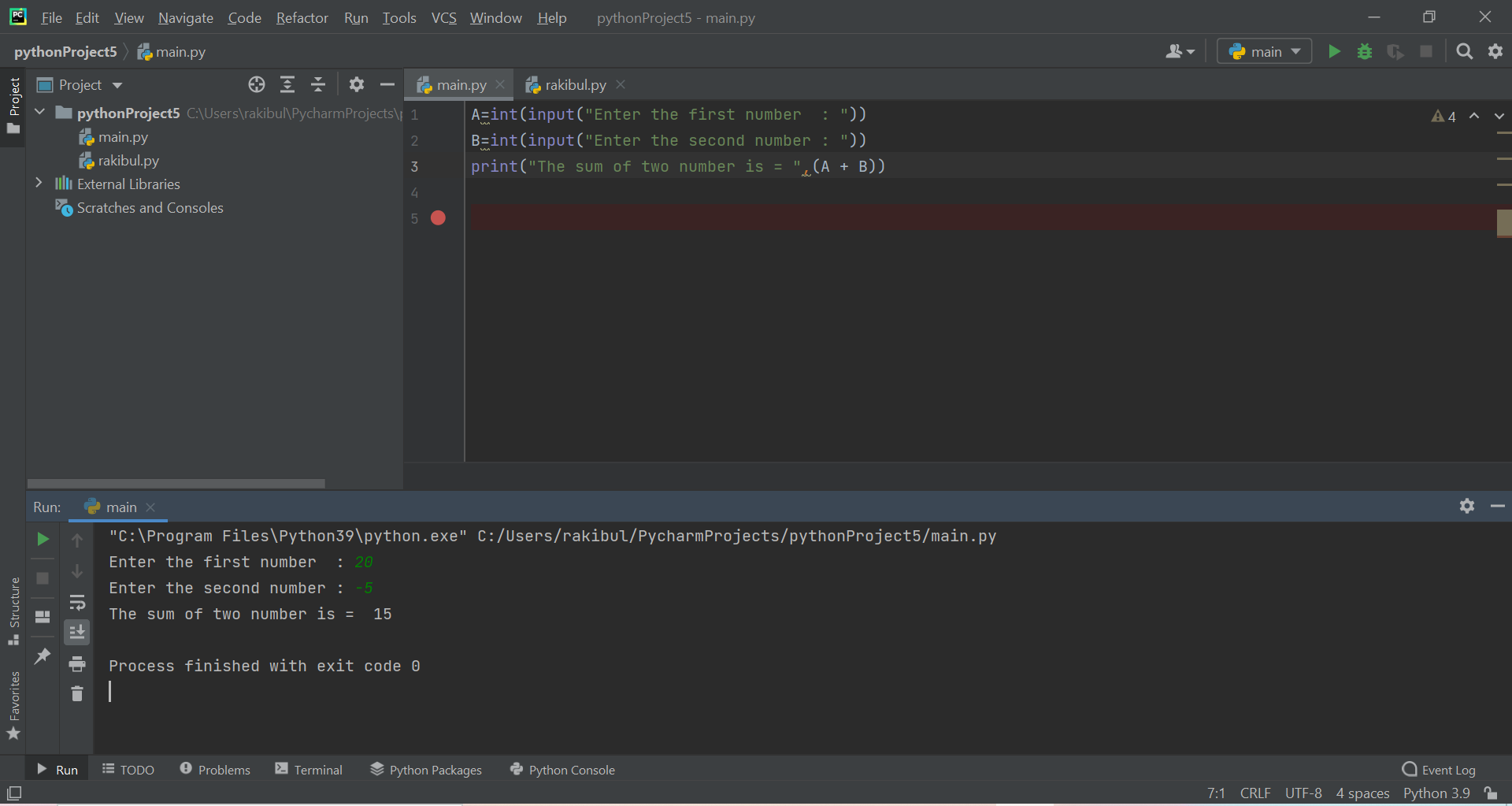Click the Python 3.9 interpreter selector
The width and height of the screenshot is (1512, 806).
point(1436,793)
